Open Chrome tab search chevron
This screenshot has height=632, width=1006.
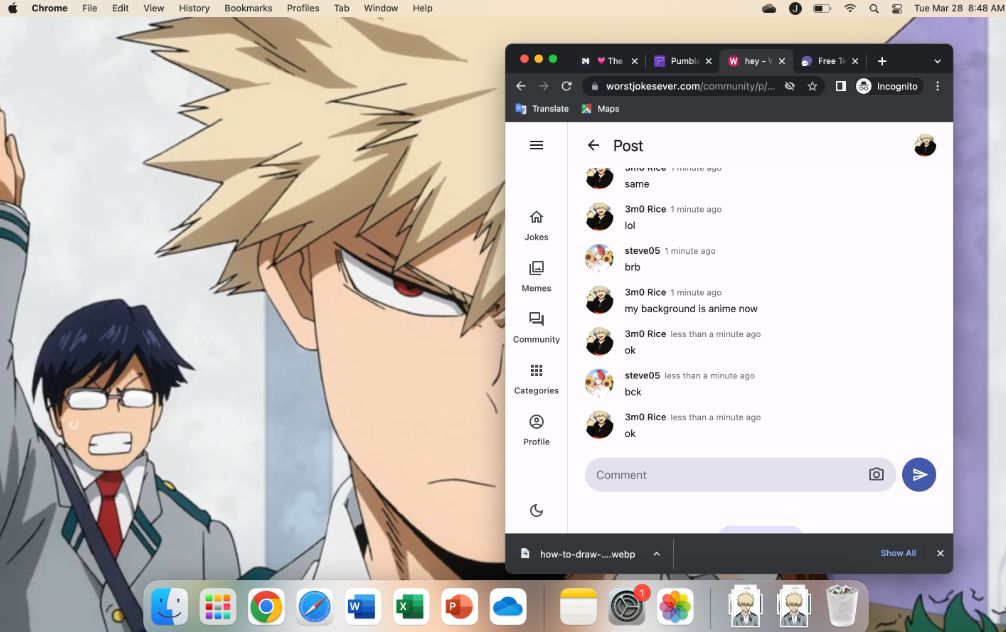(x=937, y=61)
